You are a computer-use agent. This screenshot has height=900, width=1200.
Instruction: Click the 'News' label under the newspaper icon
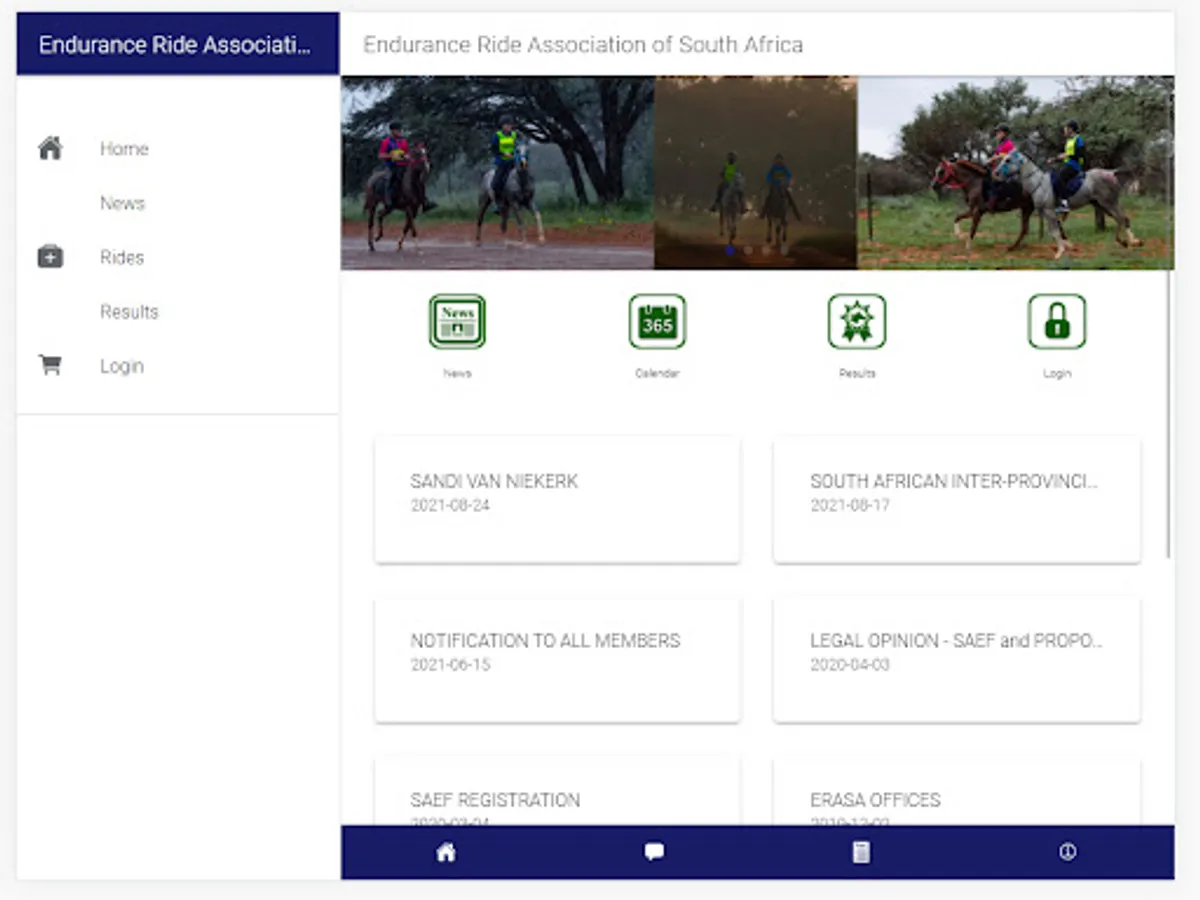click(457, 373)
